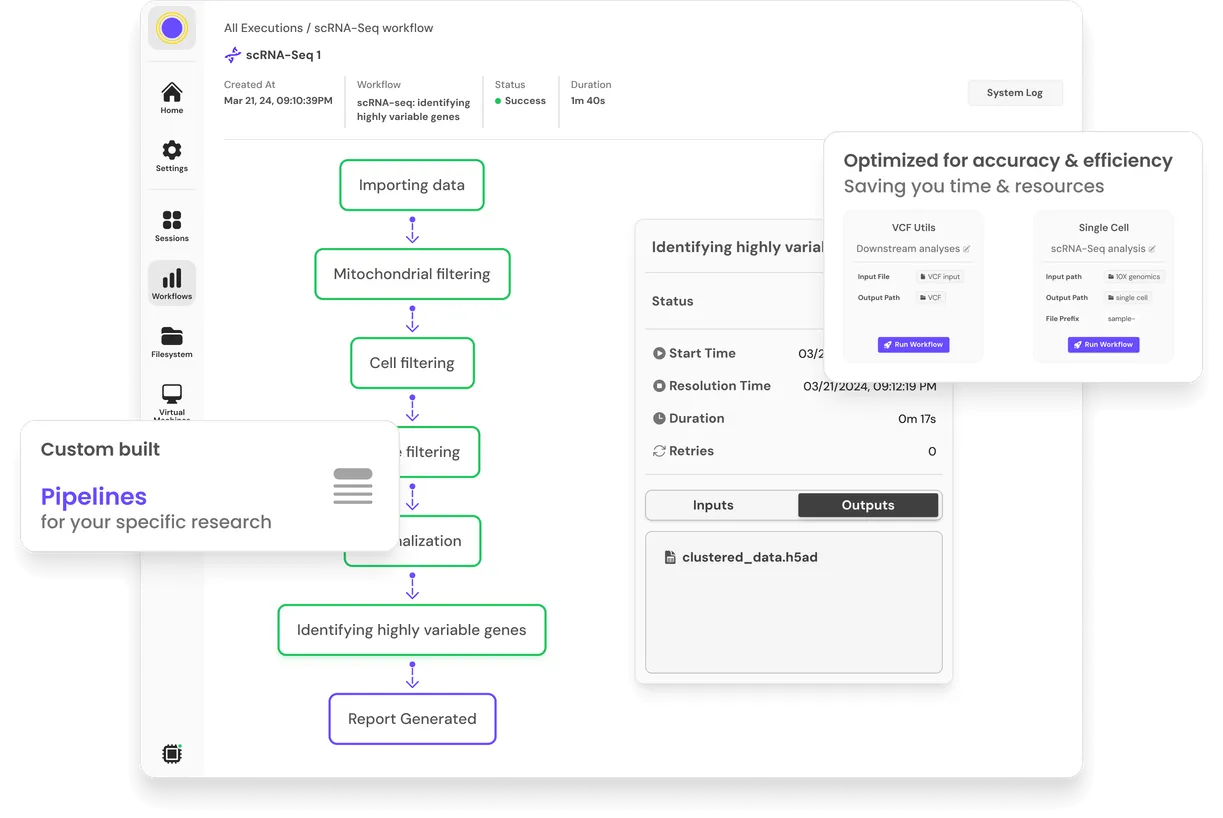
Task: Click the scRNA-Seq workflow breadcrumb
Action: pos(374,28)
